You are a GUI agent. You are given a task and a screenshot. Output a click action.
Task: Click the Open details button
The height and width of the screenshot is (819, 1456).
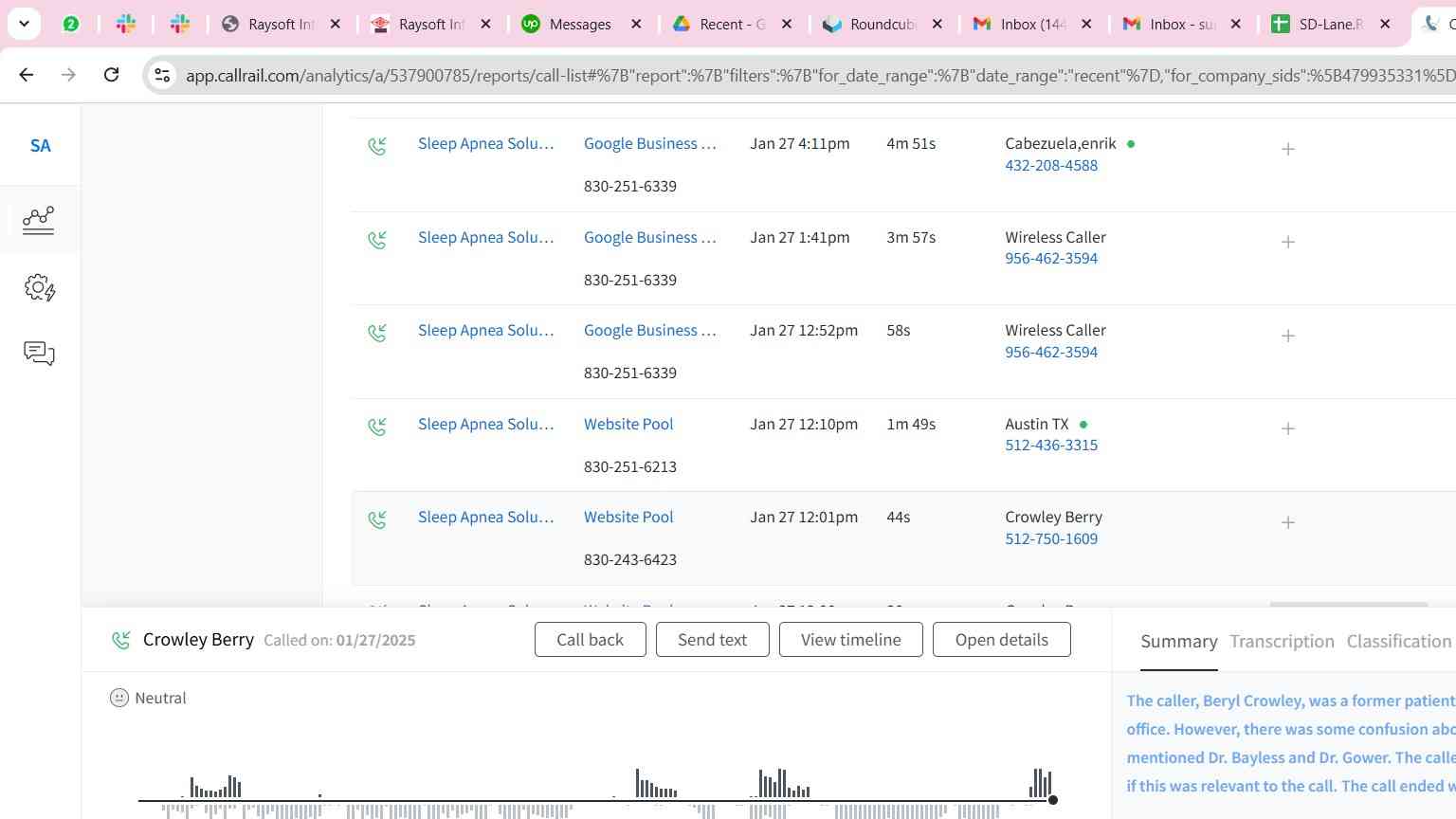coord(1001,640)
